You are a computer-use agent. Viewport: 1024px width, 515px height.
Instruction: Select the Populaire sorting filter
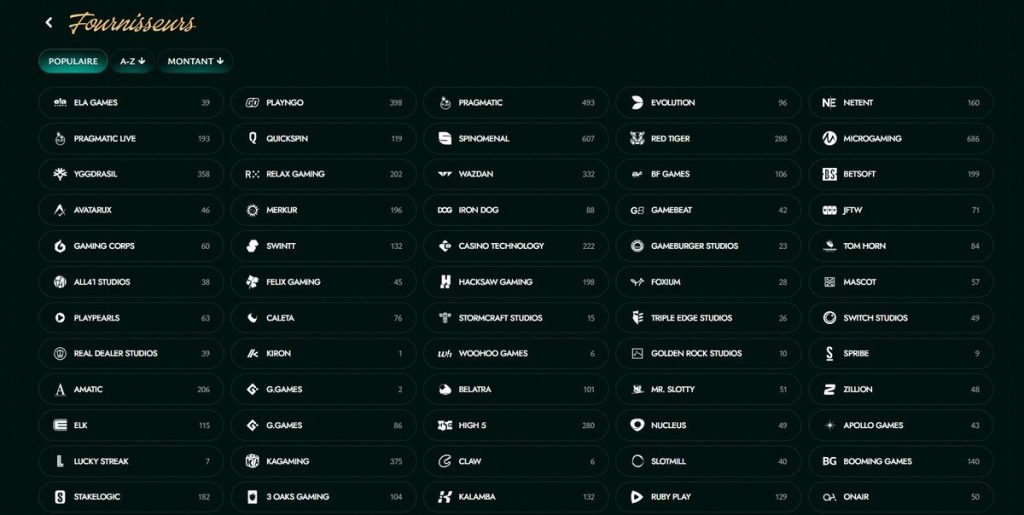(x=73, y=61)
